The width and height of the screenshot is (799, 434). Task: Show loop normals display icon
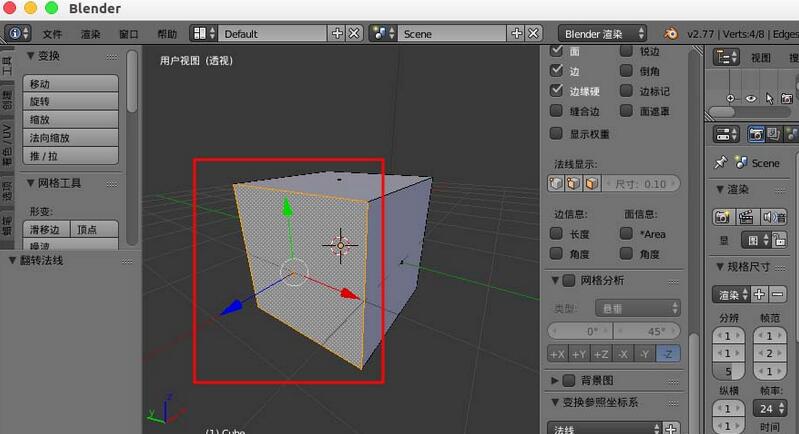click(573, 183)
